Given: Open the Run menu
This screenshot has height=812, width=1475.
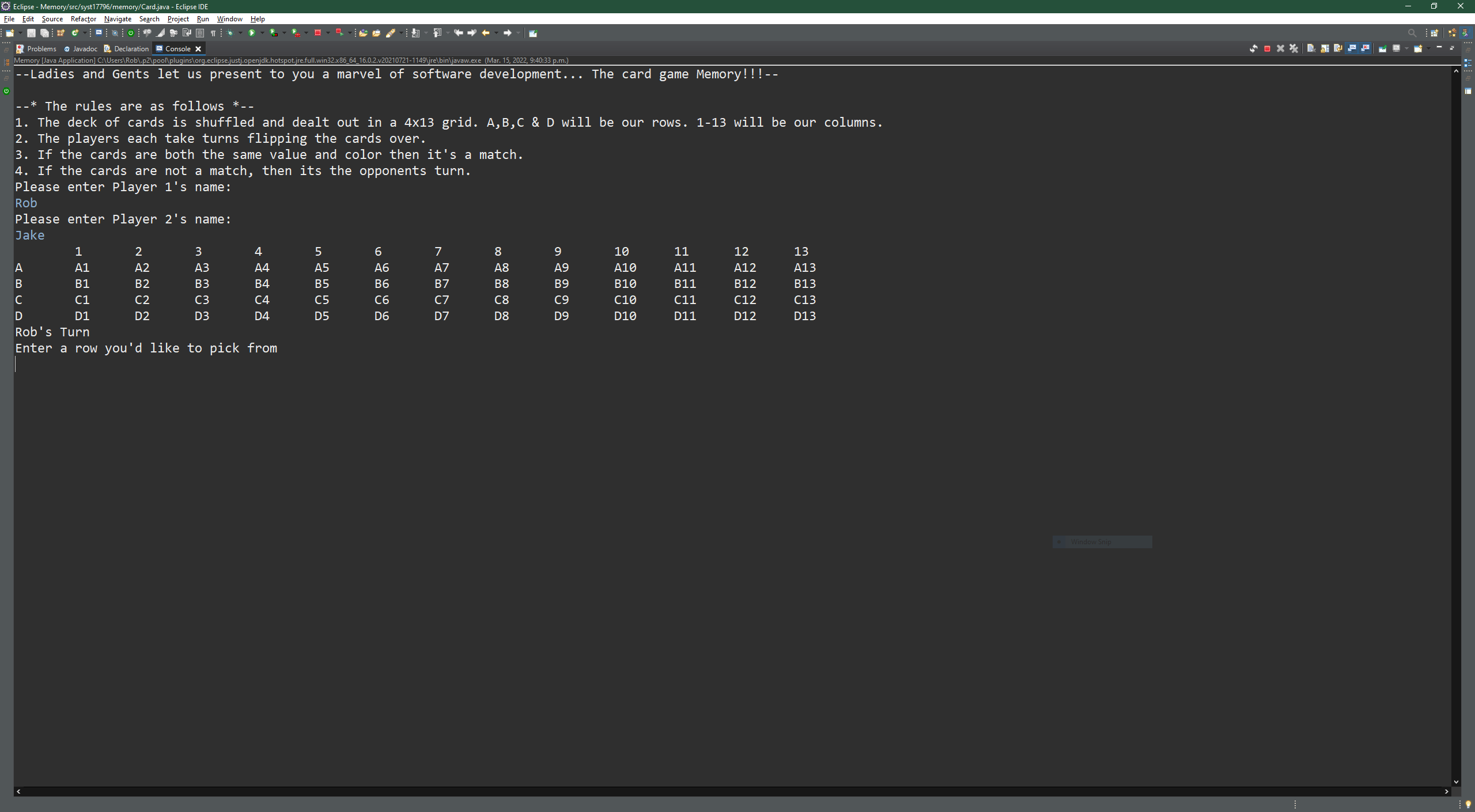Looking at the screenshot, I should [x=202, y=18].
